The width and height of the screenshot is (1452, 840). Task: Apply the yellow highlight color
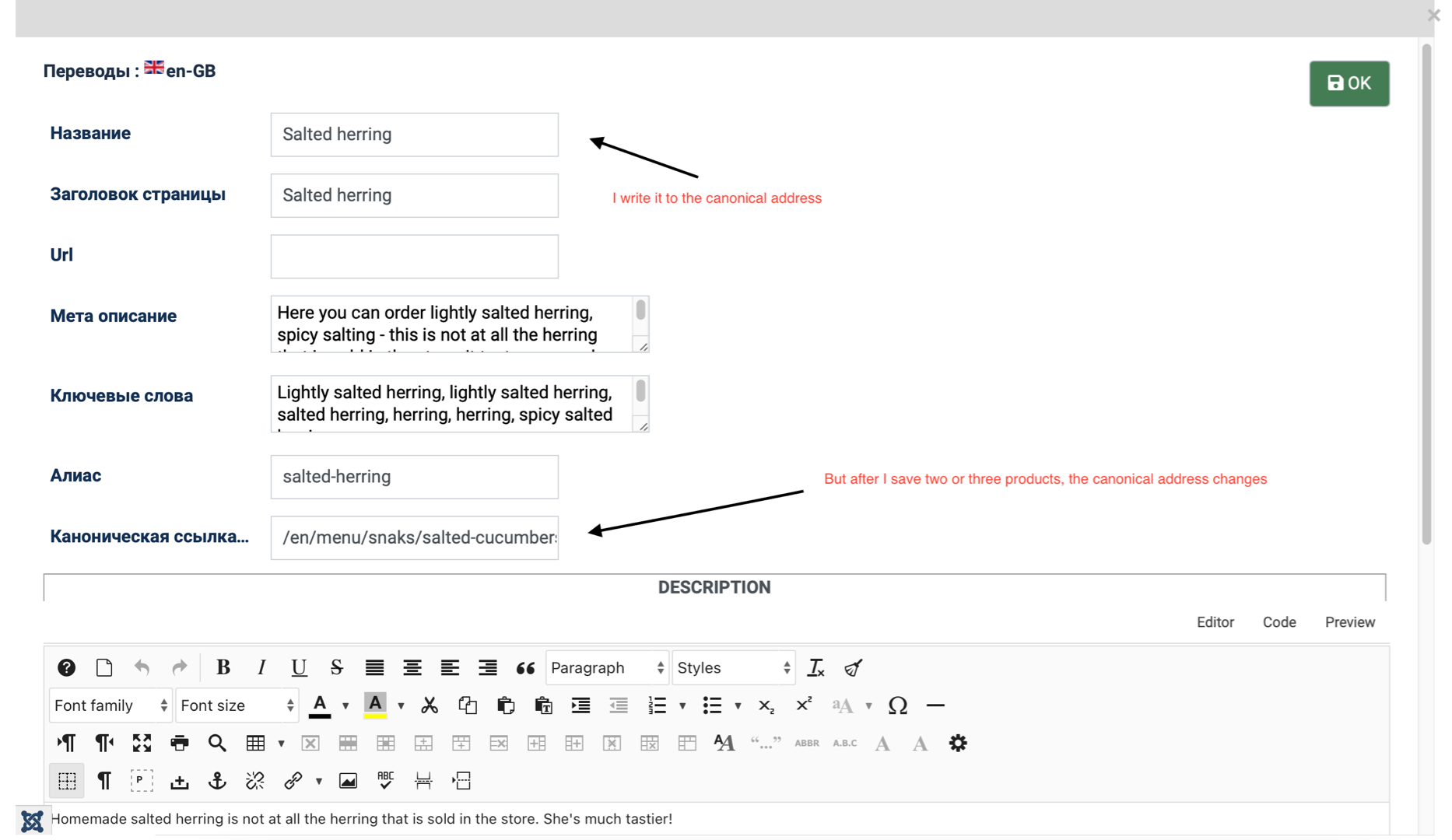[x=375, y=705]
